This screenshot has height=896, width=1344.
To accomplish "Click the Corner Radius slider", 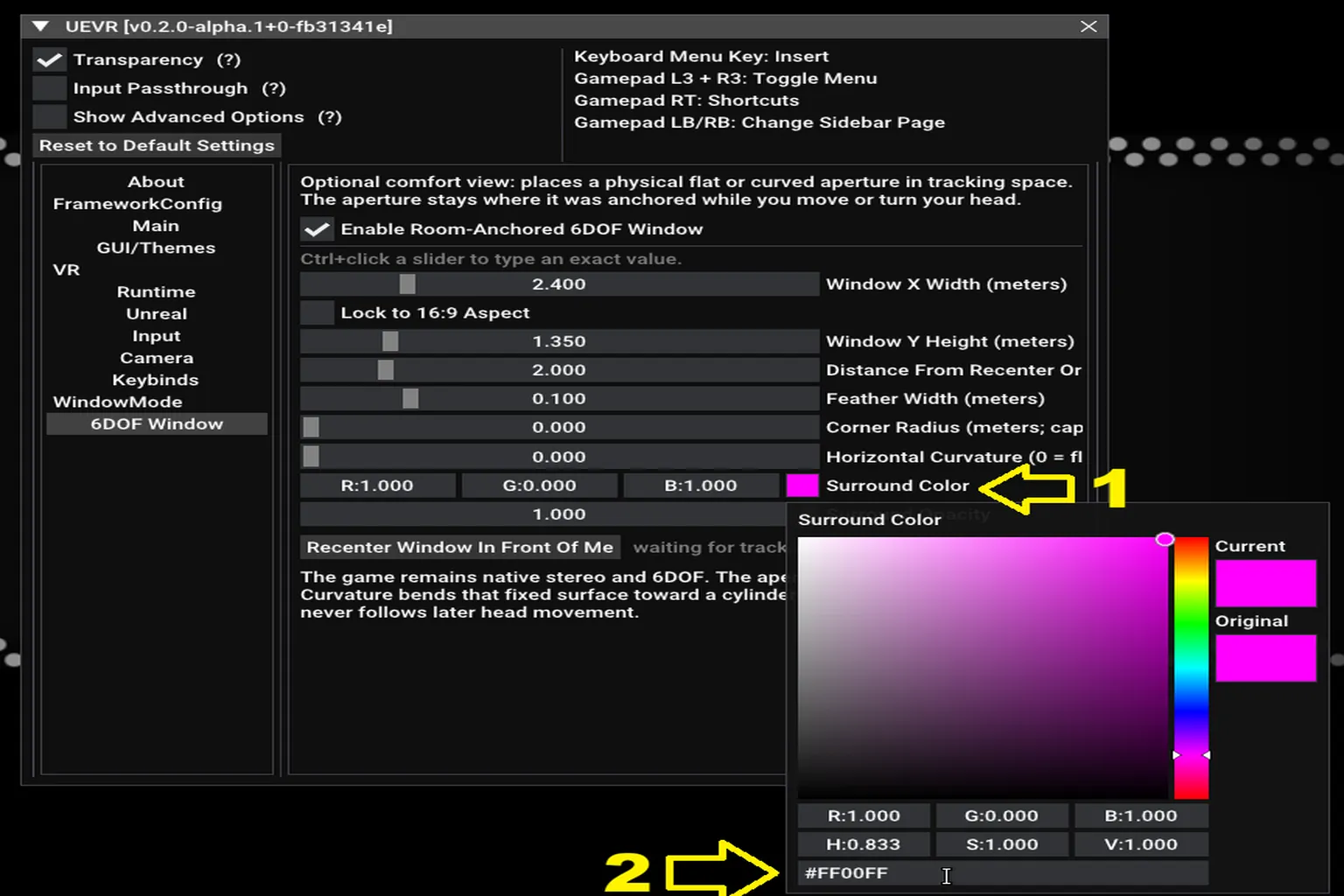I will click(x=559, y=428).
